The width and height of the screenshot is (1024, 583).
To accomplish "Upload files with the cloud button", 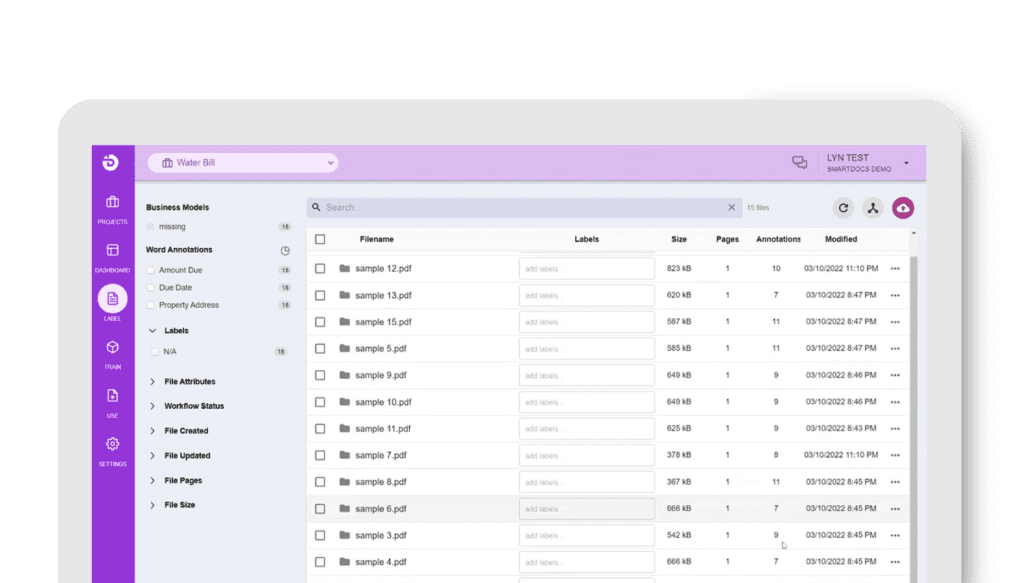I will click(x=903, y=208).
